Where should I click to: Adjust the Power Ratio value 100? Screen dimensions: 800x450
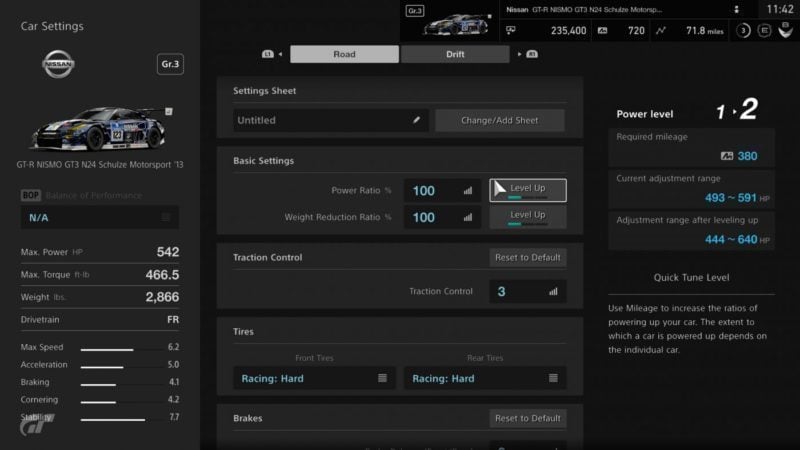click(442, 190)
